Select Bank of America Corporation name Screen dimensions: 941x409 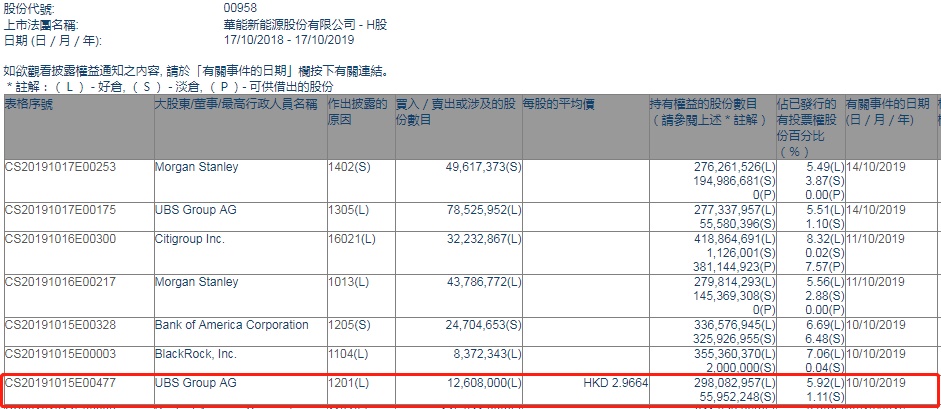click(x=232, y=325)
